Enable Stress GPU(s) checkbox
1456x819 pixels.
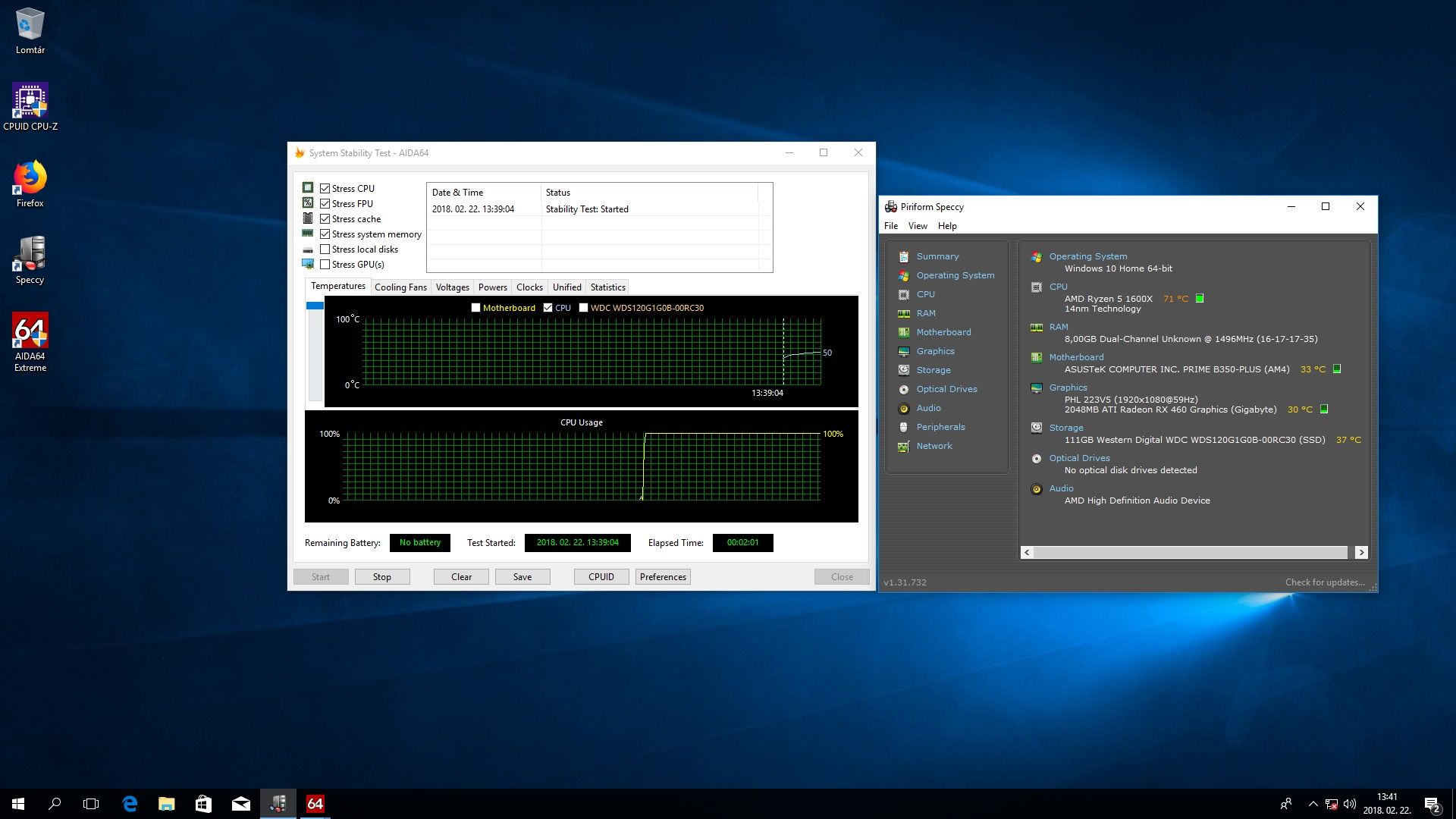325,264
